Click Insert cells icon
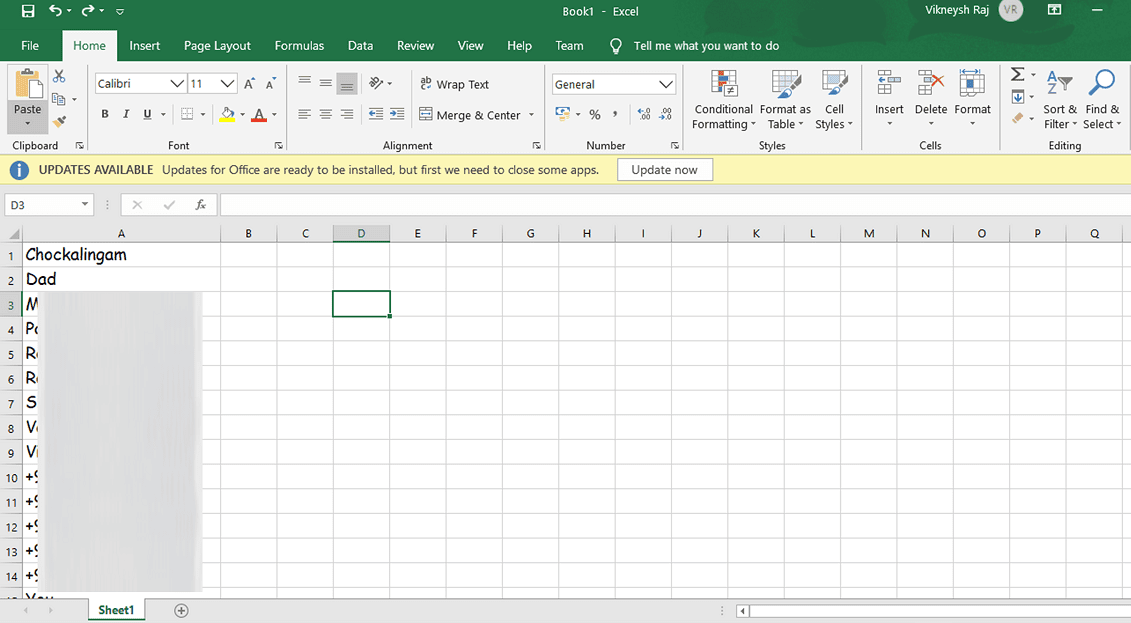 (889, 84)
